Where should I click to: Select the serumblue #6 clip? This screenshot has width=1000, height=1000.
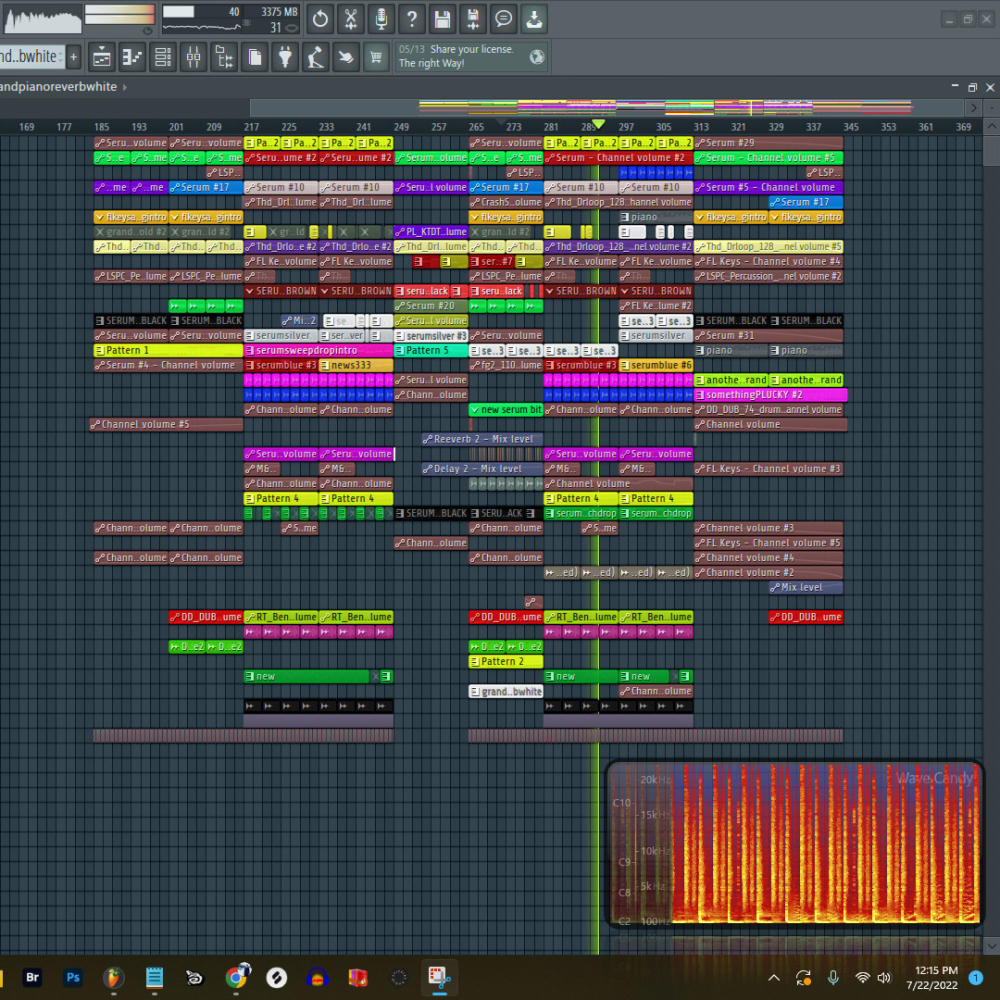point(656,365)
